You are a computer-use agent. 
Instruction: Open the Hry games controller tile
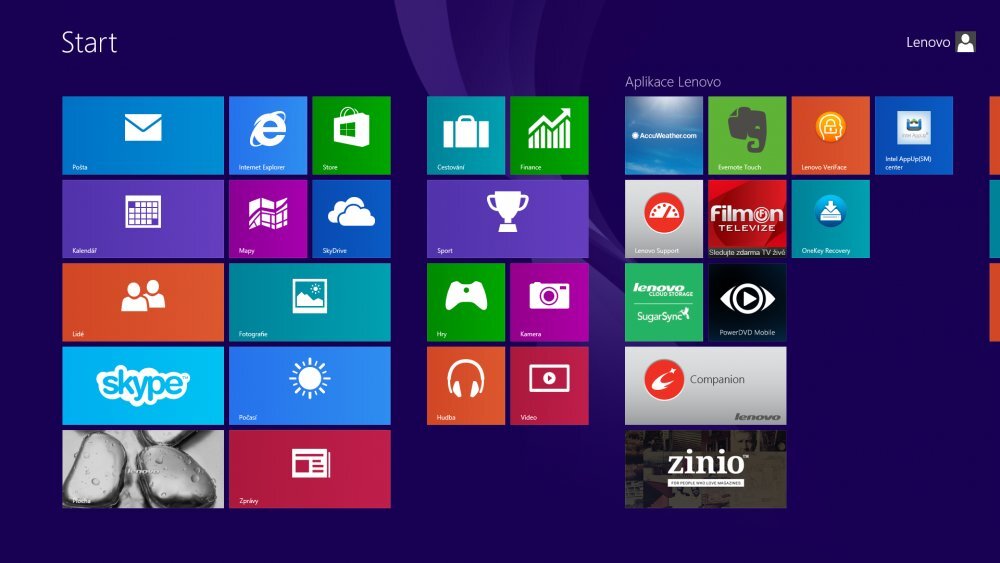(466, 302)
